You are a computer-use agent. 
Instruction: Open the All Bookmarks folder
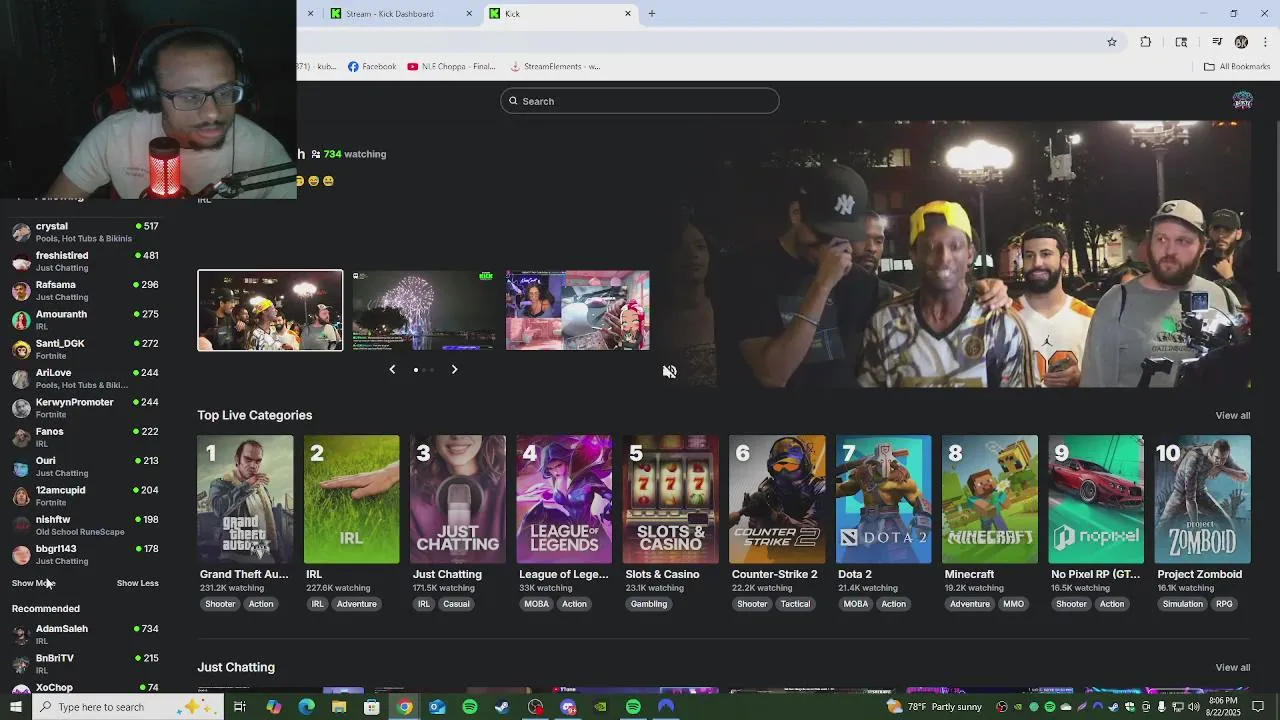[1237, 67]
